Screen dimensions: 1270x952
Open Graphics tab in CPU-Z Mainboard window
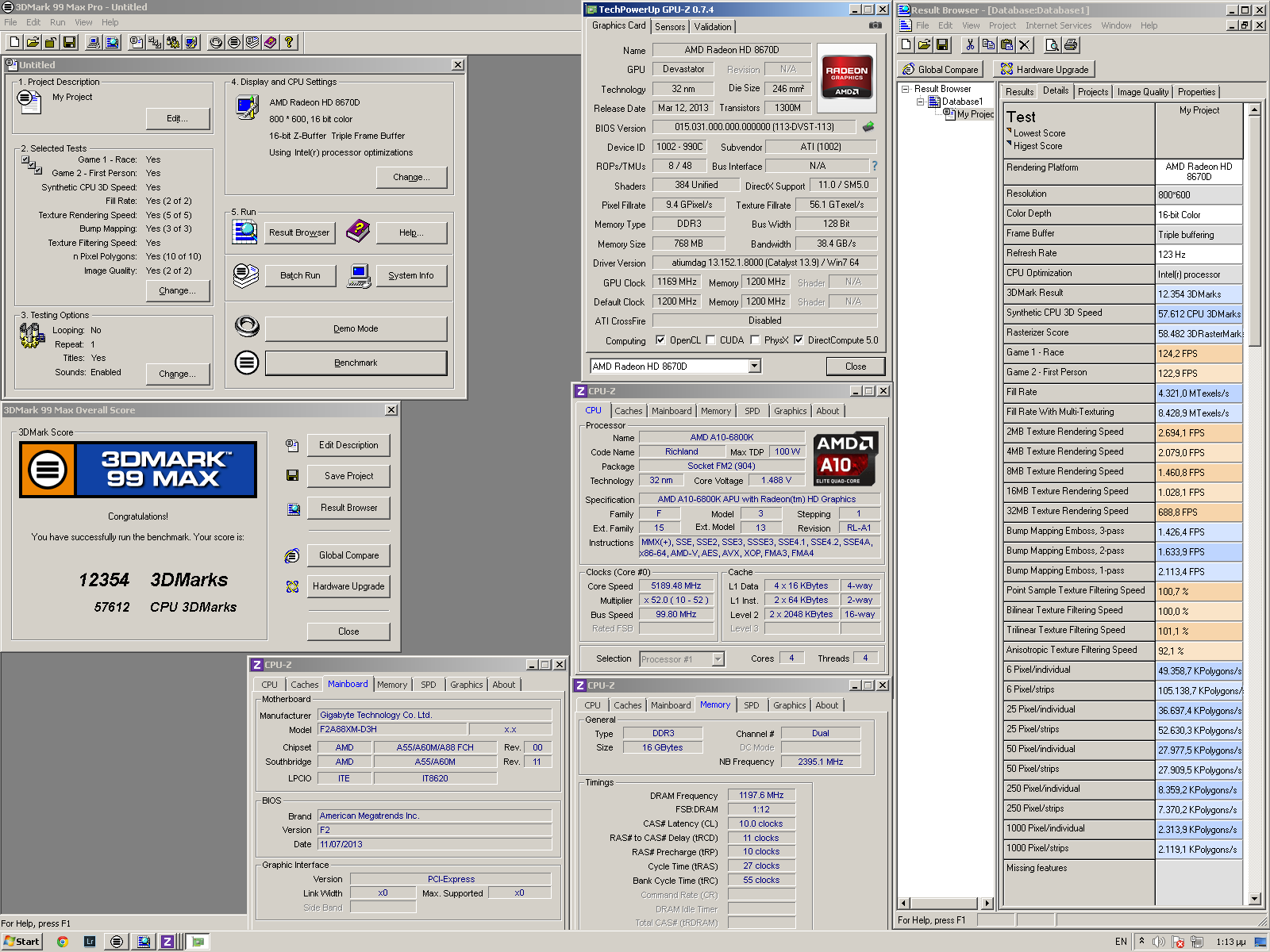pyautogui.click(x=467, y=685)
